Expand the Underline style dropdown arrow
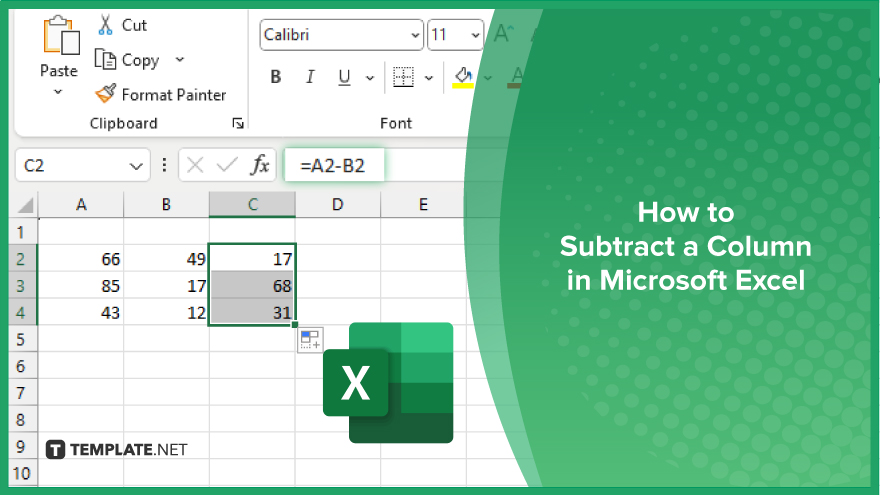Screen dimensions: 880x495 (x=370, y=77)
